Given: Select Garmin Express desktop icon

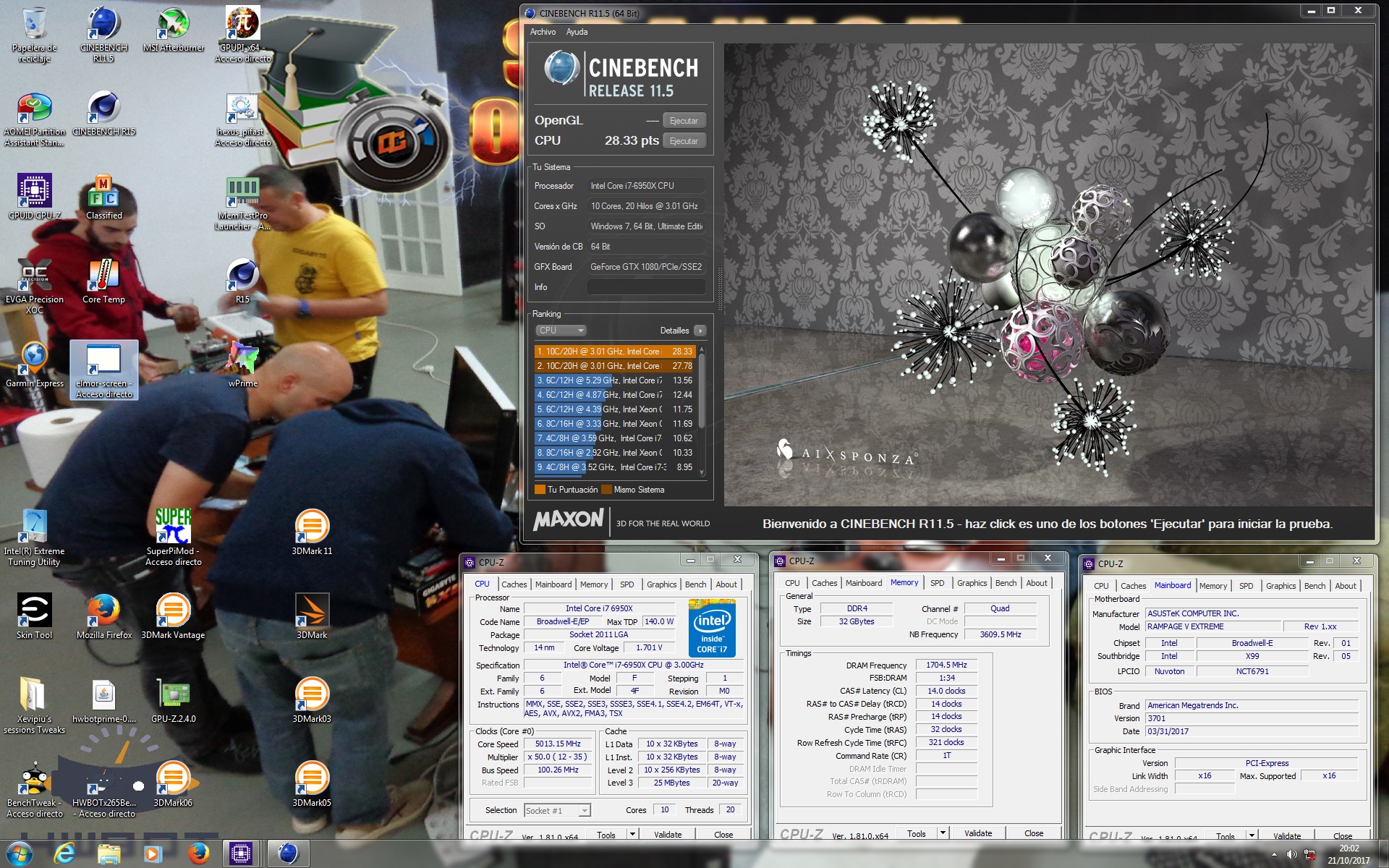Looking at the screenshot, I should 34,364.
